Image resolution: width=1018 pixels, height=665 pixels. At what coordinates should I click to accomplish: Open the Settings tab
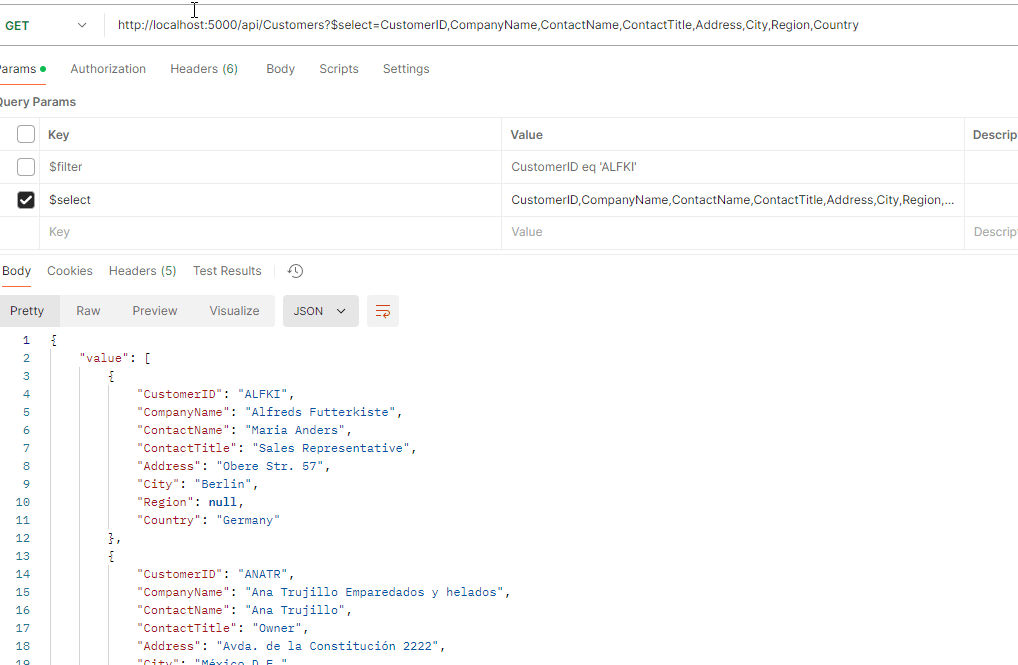pyautogui.click(x=406, y=69)
